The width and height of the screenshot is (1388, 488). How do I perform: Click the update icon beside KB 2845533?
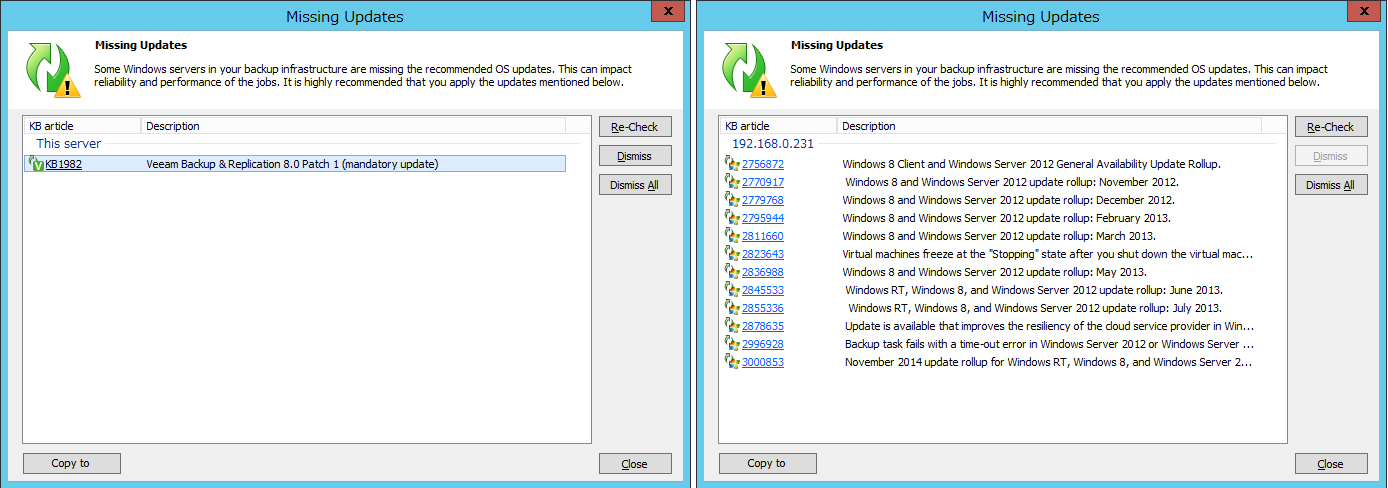click(732, 290)
